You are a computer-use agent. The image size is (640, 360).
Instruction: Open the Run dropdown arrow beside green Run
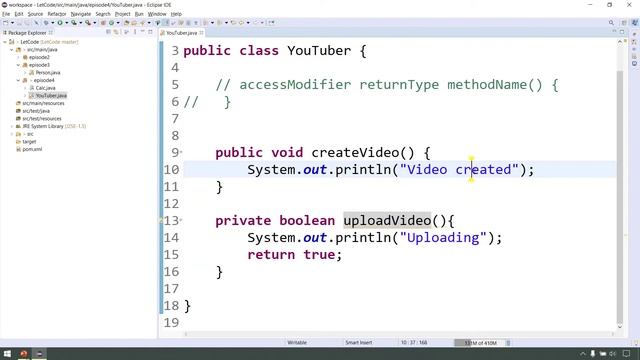[x=66, y=23]
